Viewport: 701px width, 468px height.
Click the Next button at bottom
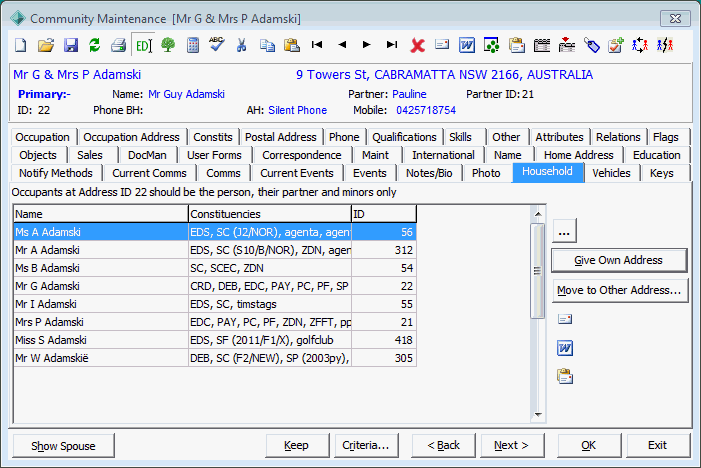pyautogui.click(x=511, y=445)
